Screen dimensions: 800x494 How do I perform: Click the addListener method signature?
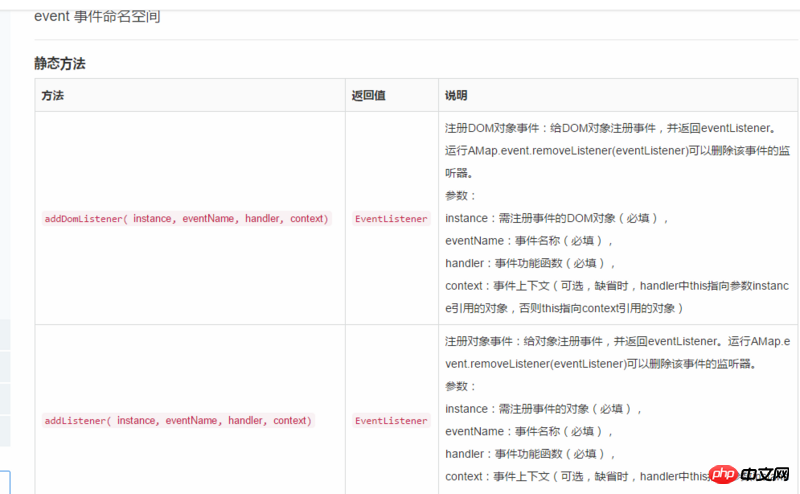[x=178, y=421]
